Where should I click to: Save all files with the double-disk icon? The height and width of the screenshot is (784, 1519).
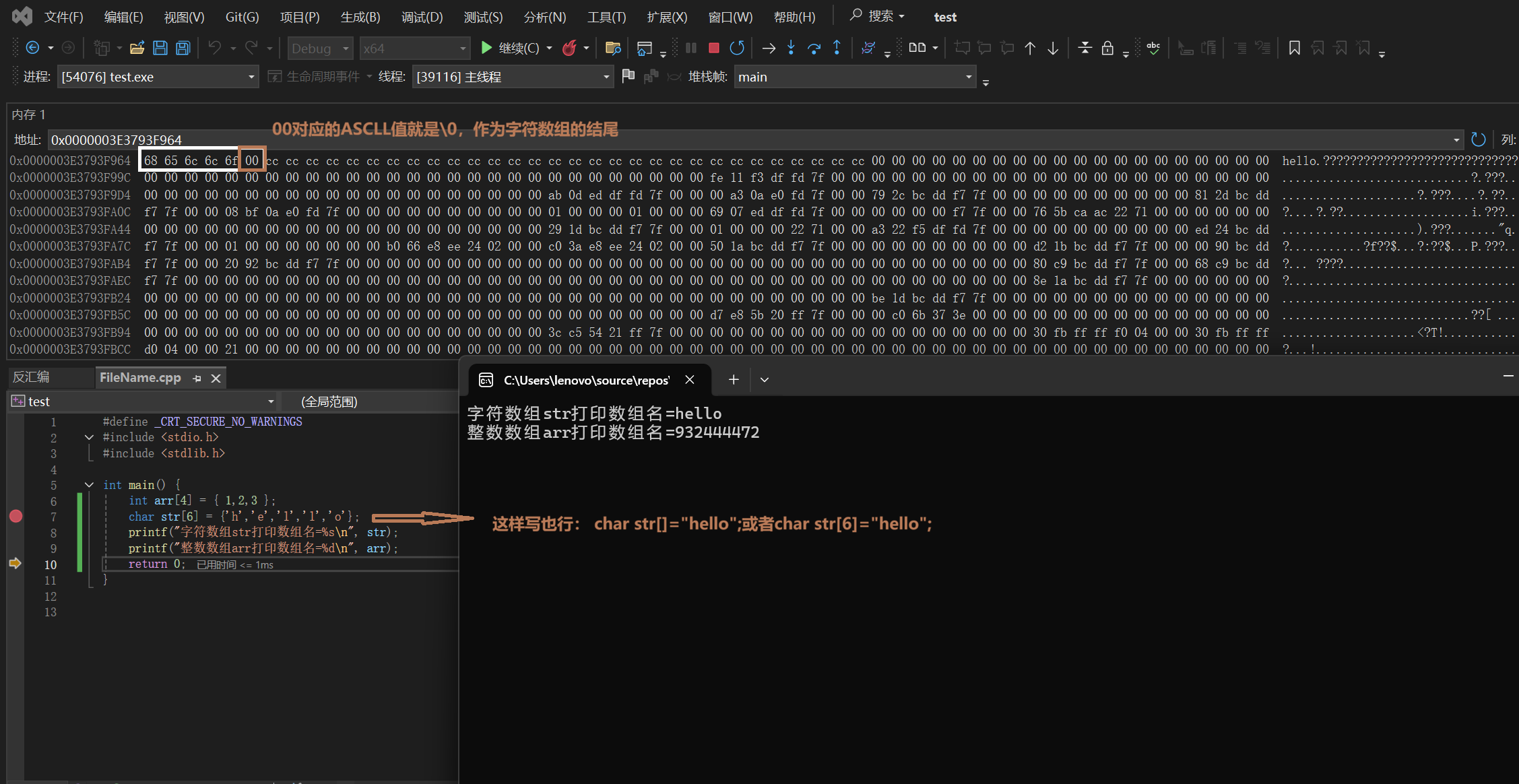183,48
